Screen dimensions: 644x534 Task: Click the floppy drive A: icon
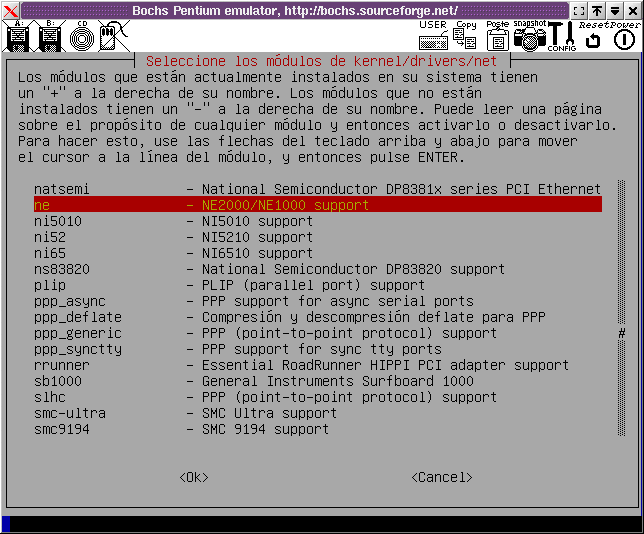[x=17, y=38]
